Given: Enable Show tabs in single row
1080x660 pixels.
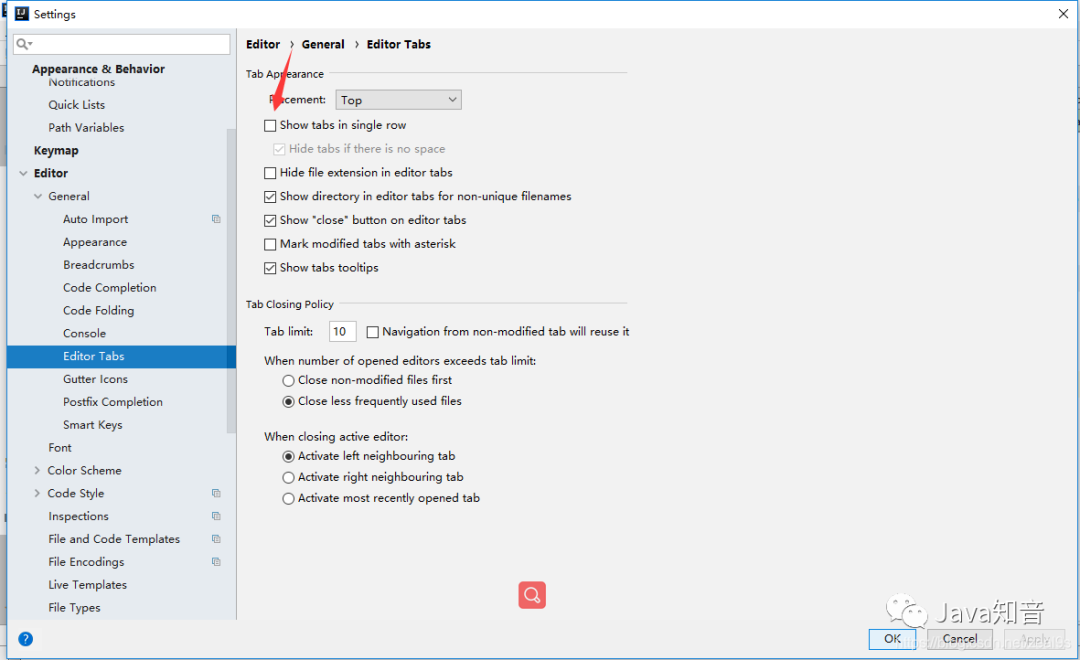Looking at the screenshot, I should tap(270, 125).
